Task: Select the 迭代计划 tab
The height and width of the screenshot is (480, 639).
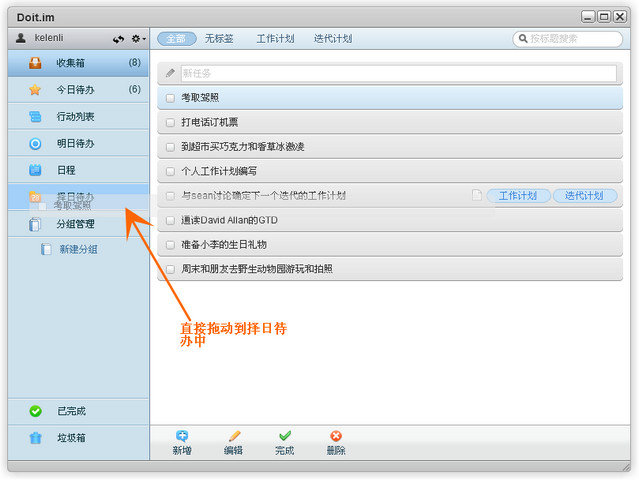Action: (x=332, y=39)
